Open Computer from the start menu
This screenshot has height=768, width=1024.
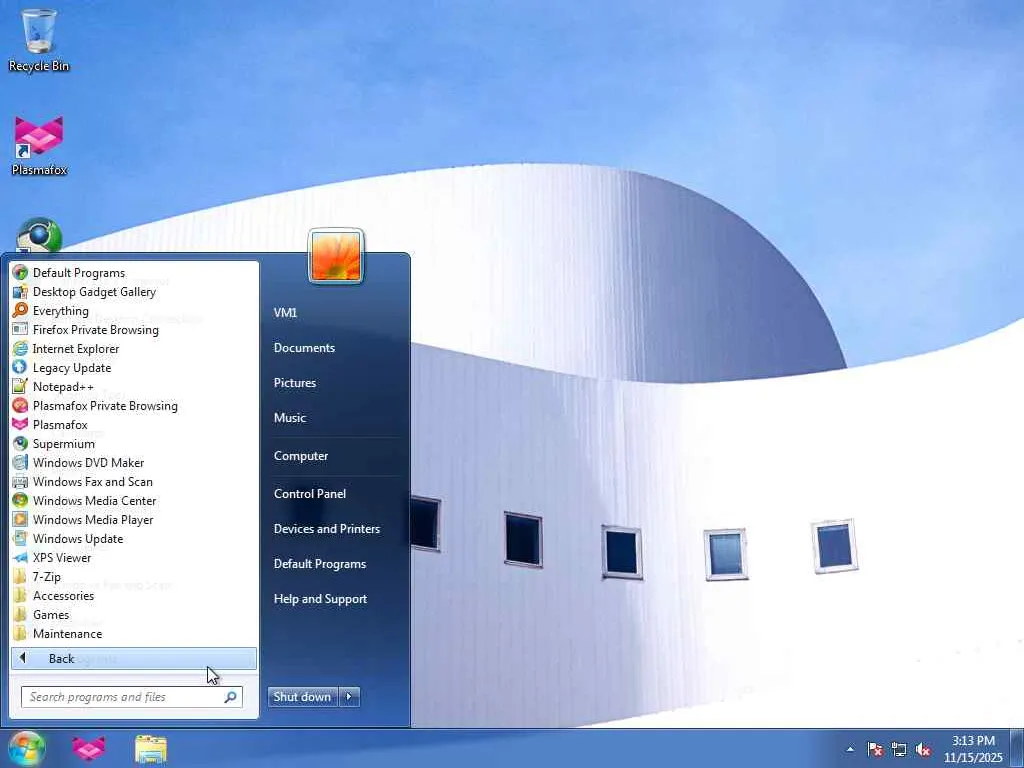(301, 456)
